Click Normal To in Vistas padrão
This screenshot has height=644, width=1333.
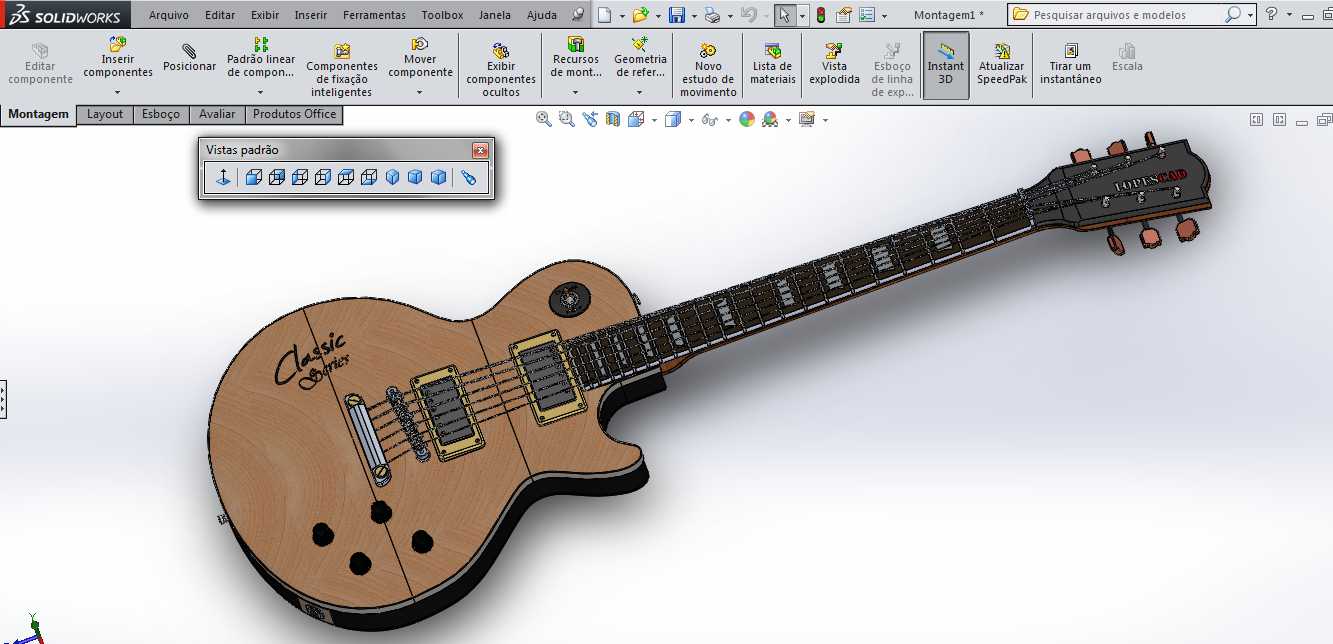[x=224, y=177]
